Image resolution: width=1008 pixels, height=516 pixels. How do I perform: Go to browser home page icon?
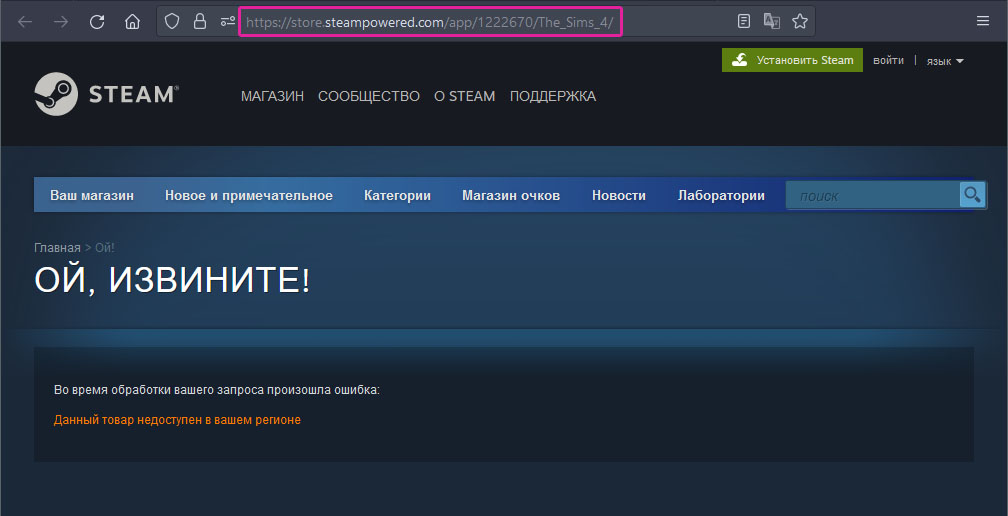click(x=132, y=21)
